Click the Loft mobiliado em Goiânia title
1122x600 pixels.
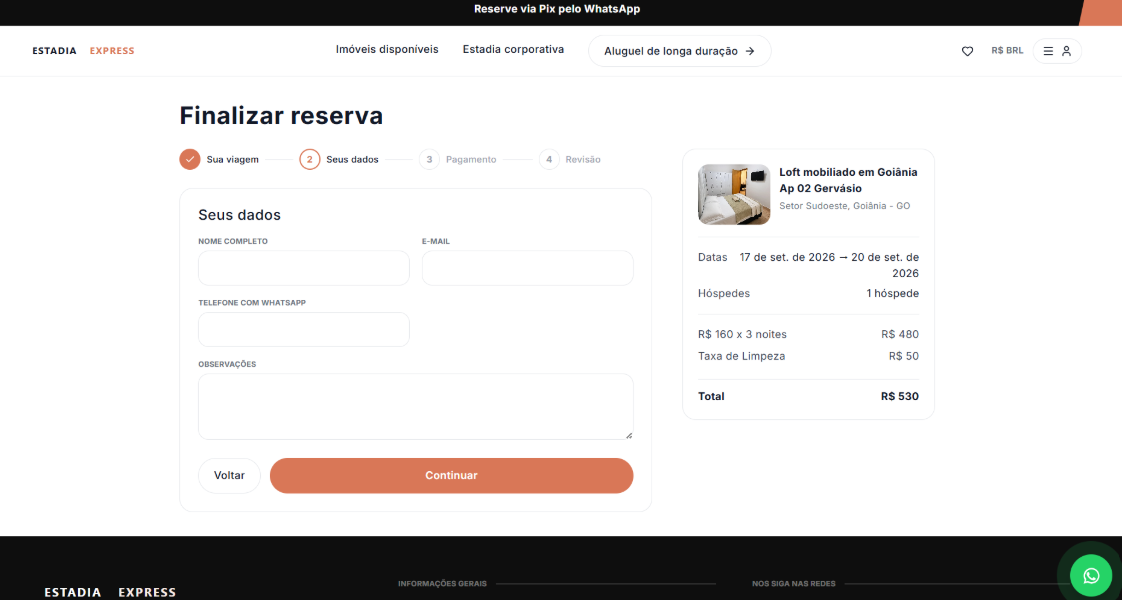click(848, 180)
